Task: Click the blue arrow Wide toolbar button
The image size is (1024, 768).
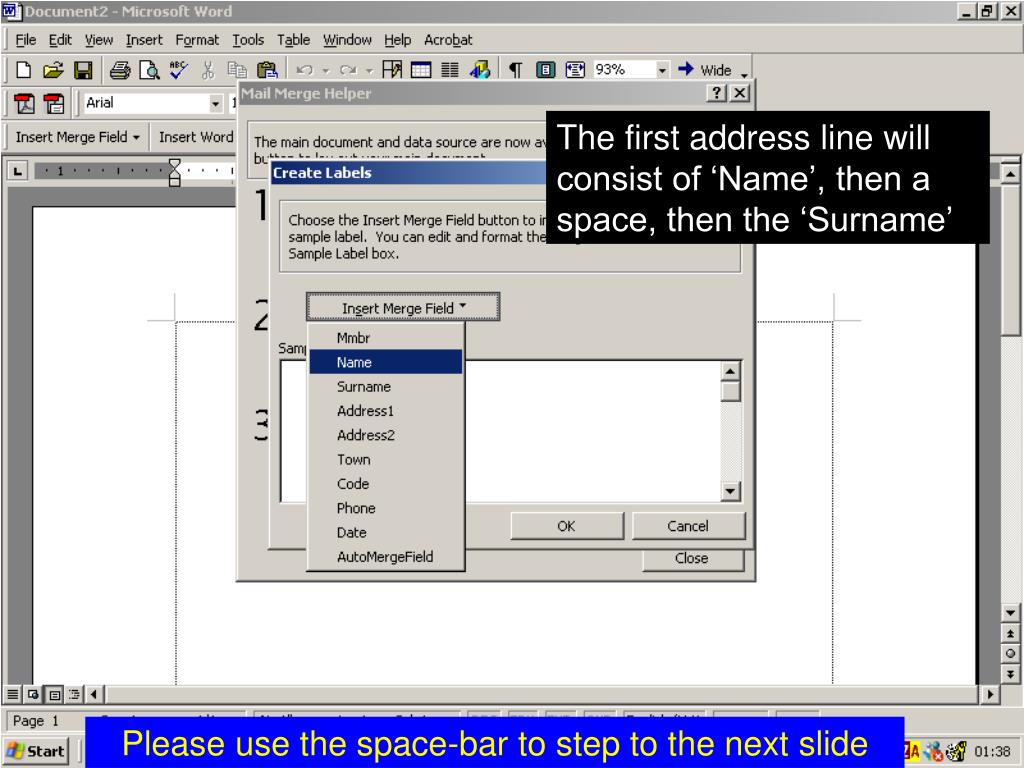Action: pyautogui.click(x=705, y=70)
